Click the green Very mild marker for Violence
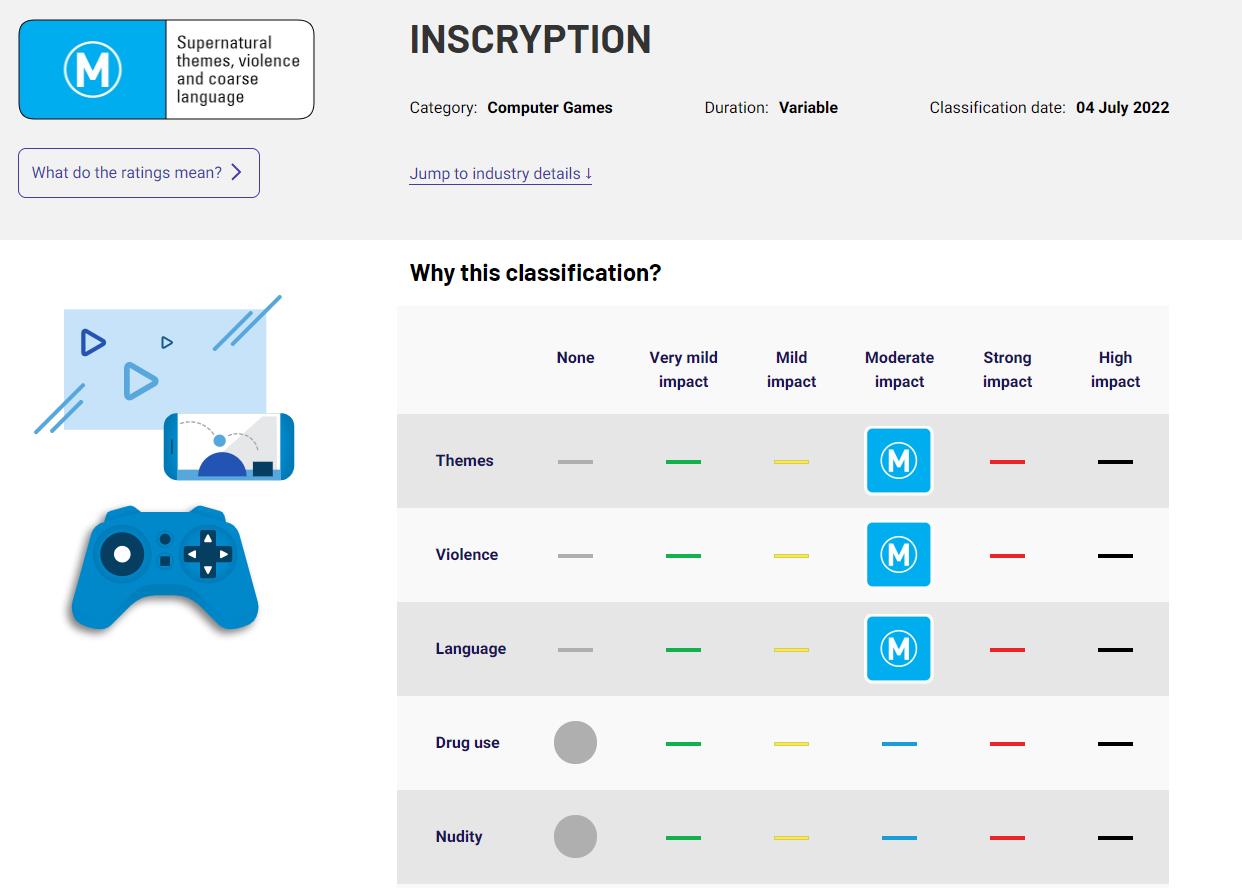Screen dimensions: 1242x888 pyautogui.click(x=683, y=556)
